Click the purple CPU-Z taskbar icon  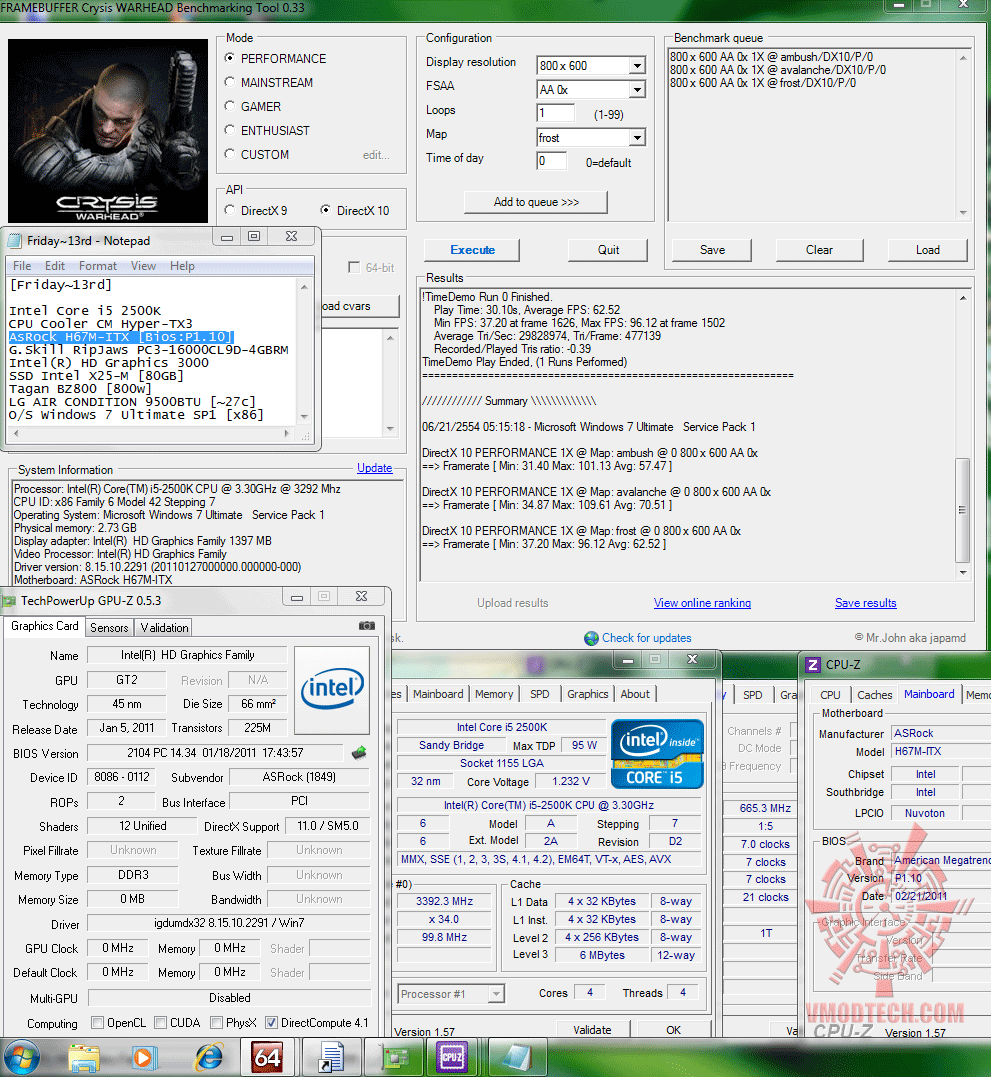[452, 1058]
